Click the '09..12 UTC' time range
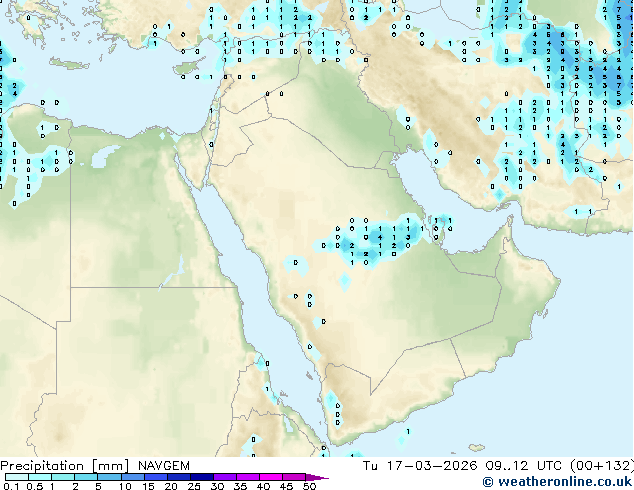The width and height of the screenshot is (634, 490). (x=524, y=466)
